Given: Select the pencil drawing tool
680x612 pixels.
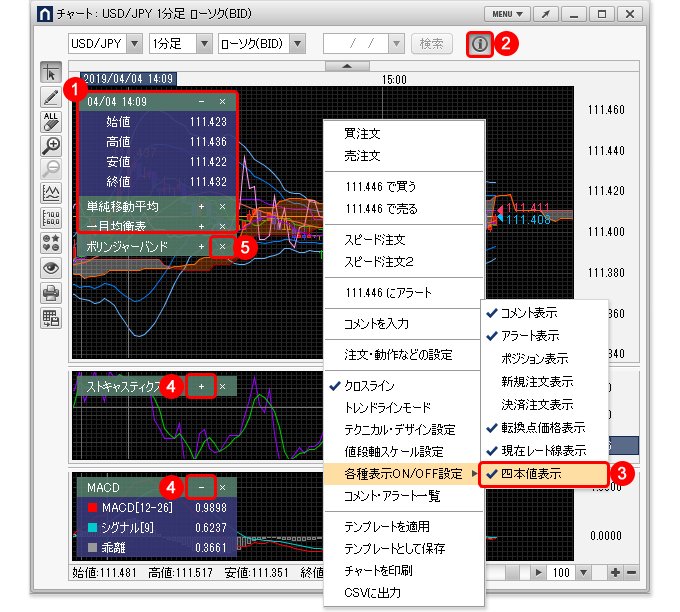Looking at the screenshot, I should (x=51, y=98).
